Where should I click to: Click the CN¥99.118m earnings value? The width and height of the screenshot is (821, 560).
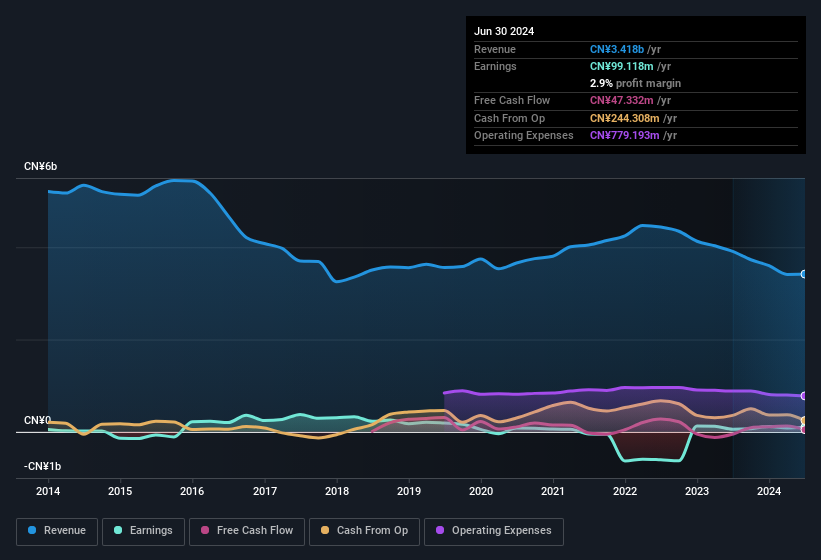click(x=622, y=66)
